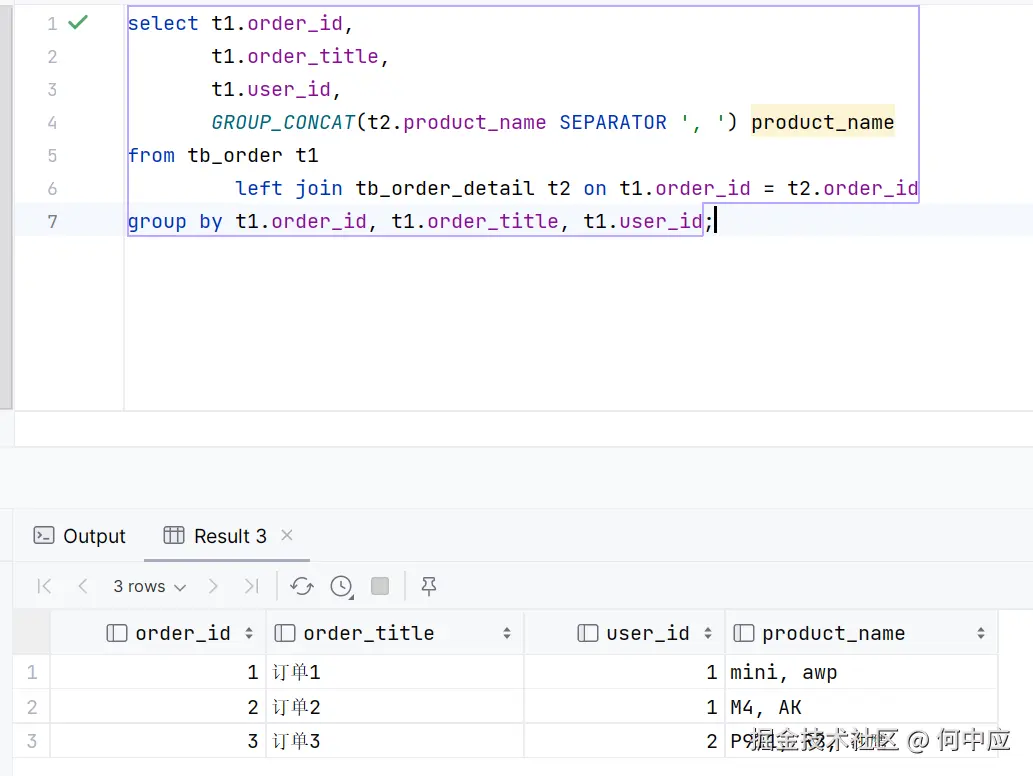The width and height of the screenshot is (1033, 776).
Task: Click the result grid select-all corner
Action: point(32,633)
